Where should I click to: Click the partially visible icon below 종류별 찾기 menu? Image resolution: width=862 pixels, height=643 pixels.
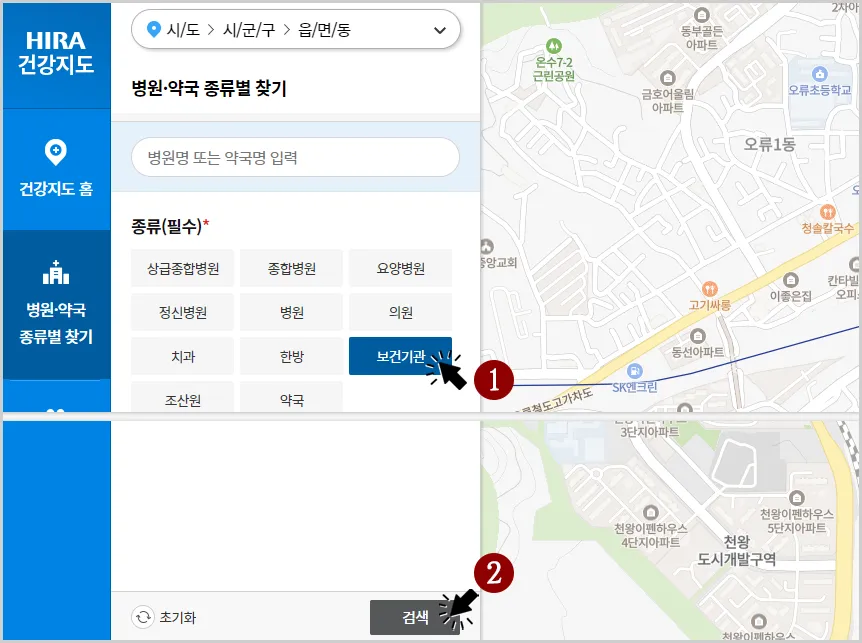(x=56, y=410)
